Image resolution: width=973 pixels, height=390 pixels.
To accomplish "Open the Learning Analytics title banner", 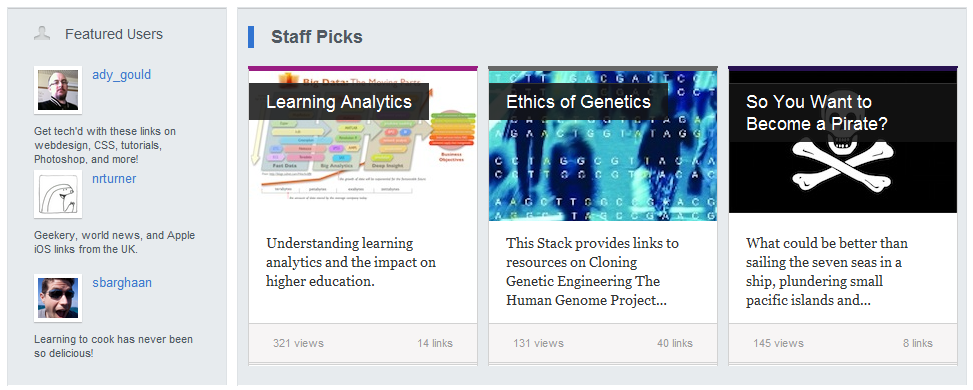I will click(339, 102).
